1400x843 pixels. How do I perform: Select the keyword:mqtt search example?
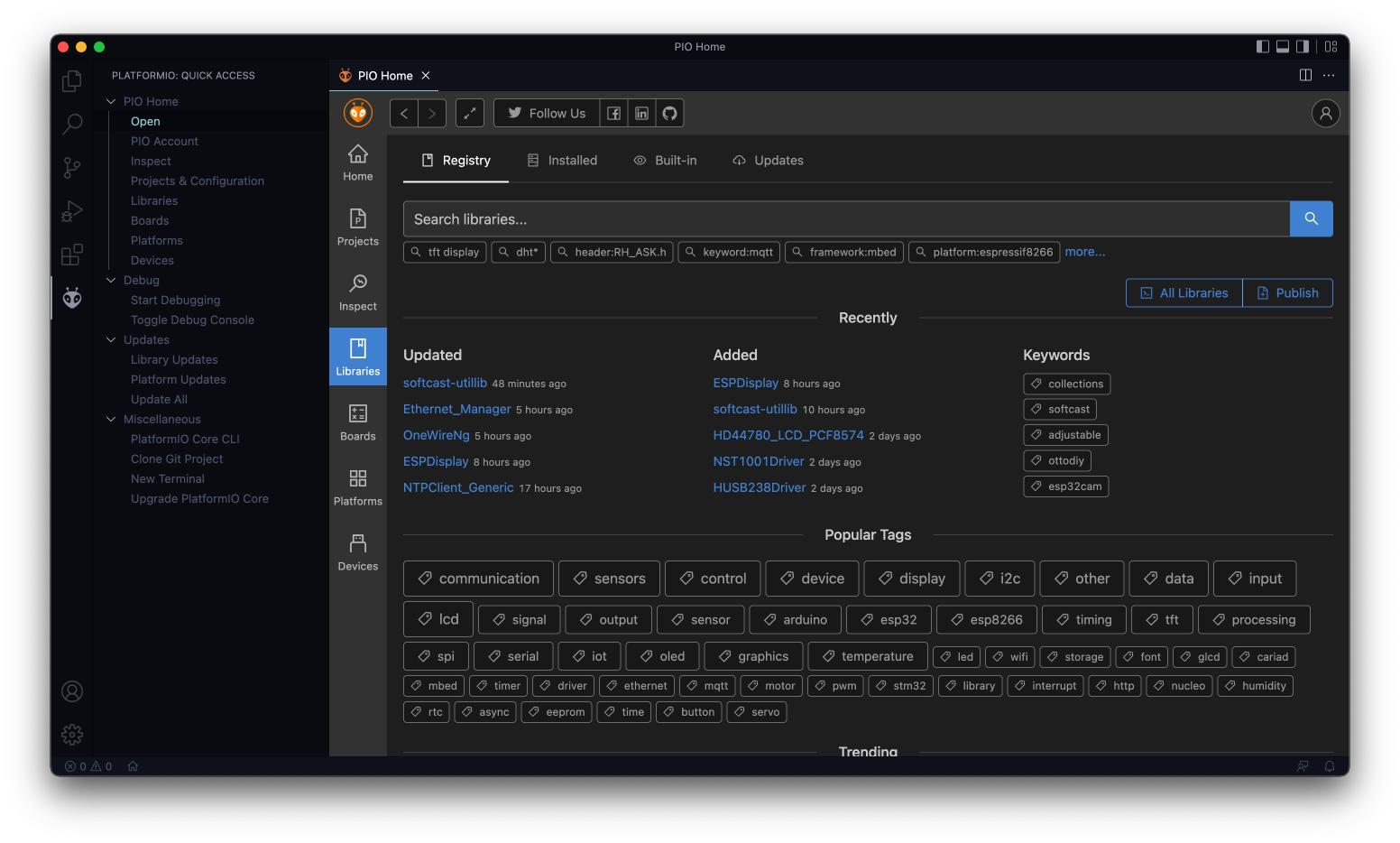point(729,252)
